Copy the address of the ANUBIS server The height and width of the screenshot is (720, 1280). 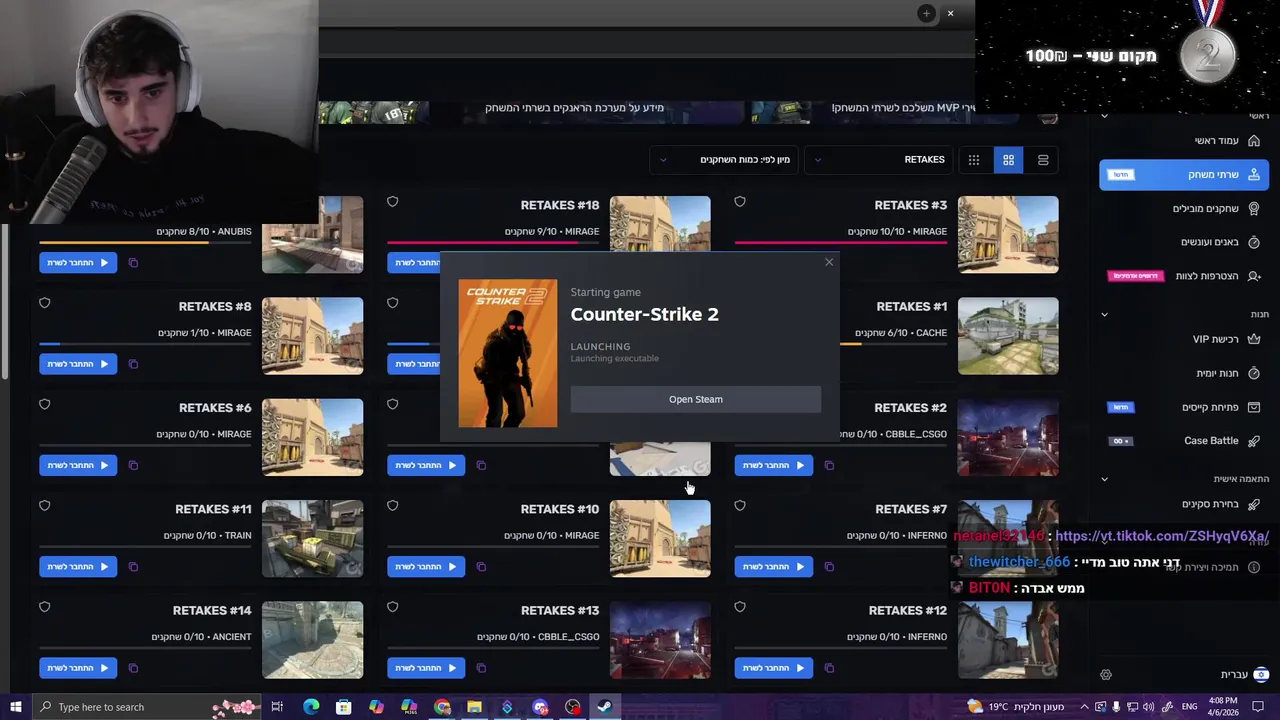[133, 263]
